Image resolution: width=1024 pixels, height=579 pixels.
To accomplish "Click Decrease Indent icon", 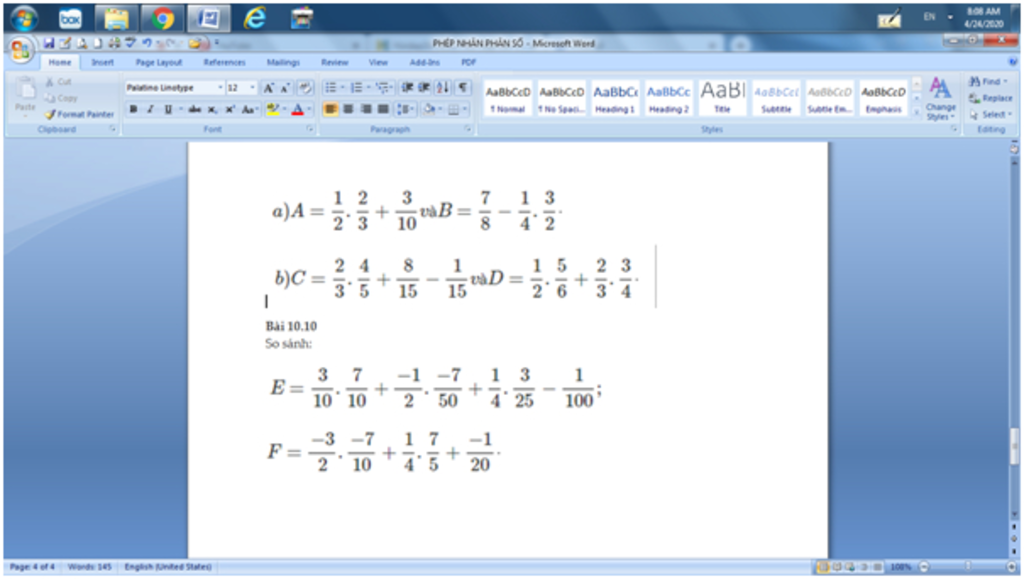I will click(407, 87).
